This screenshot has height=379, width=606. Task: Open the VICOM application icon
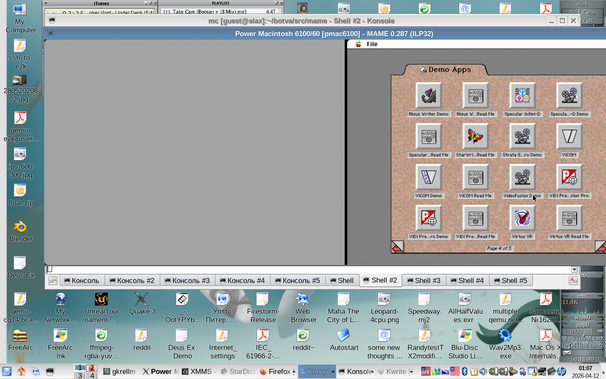pyautogui.click(x=569, y=136)
